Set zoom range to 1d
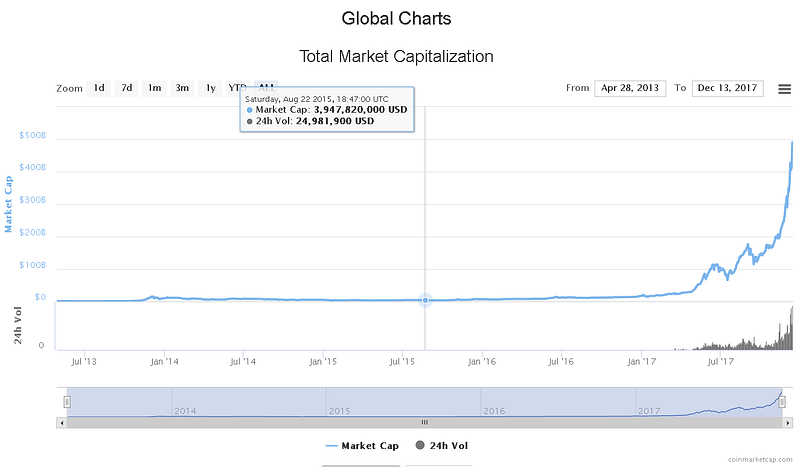 pos(99,88)
